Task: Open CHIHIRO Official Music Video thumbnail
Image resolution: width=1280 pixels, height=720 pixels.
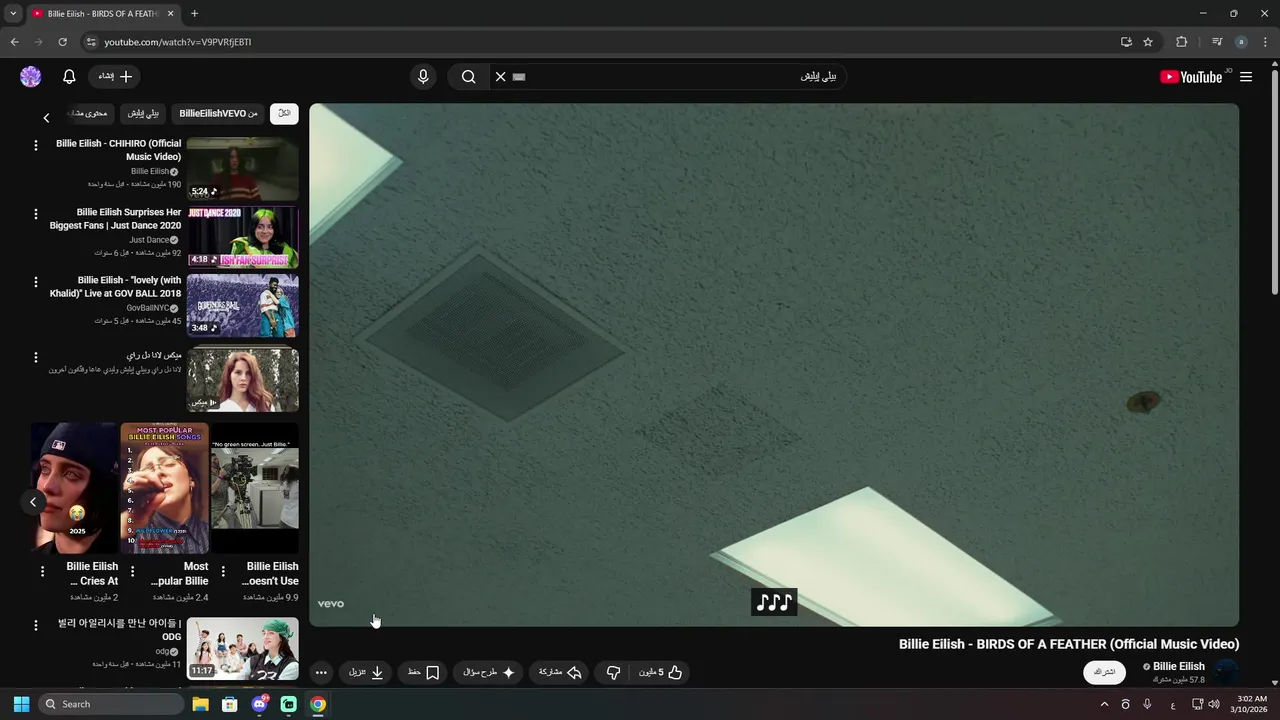Action: (x=242, y=169)
